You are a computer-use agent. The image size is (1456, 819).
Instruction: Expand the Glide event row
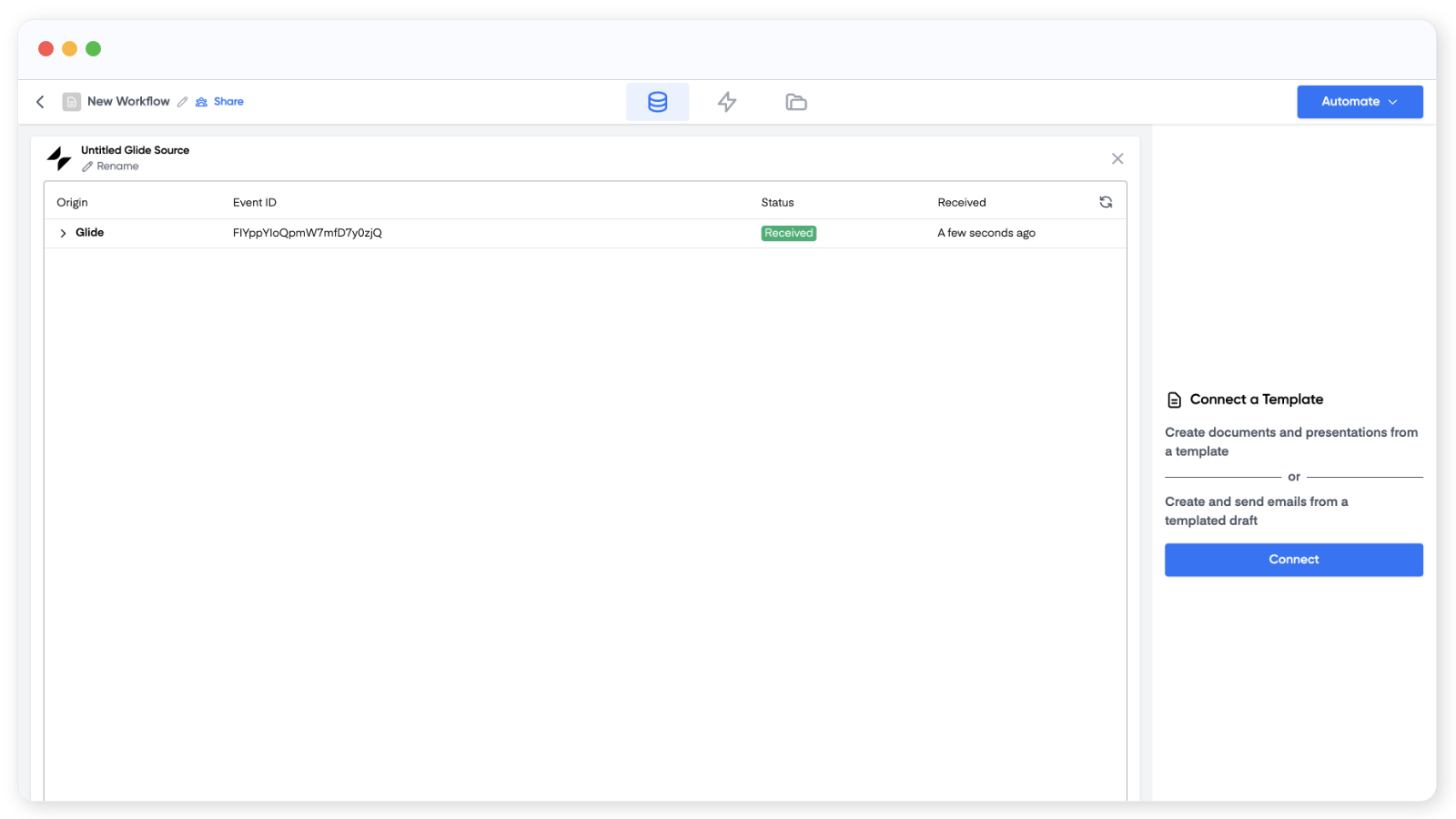pyautogui.click(x=63, y=233)
